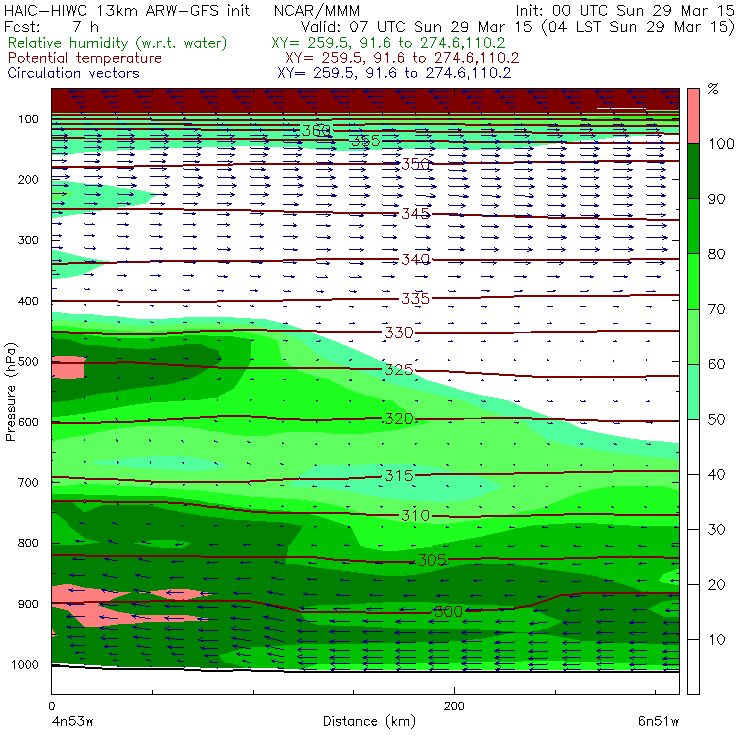This screenshot has width=740, height=740.
Task: Click the 300 pressure axis tick label
Action: coord(28,240)
